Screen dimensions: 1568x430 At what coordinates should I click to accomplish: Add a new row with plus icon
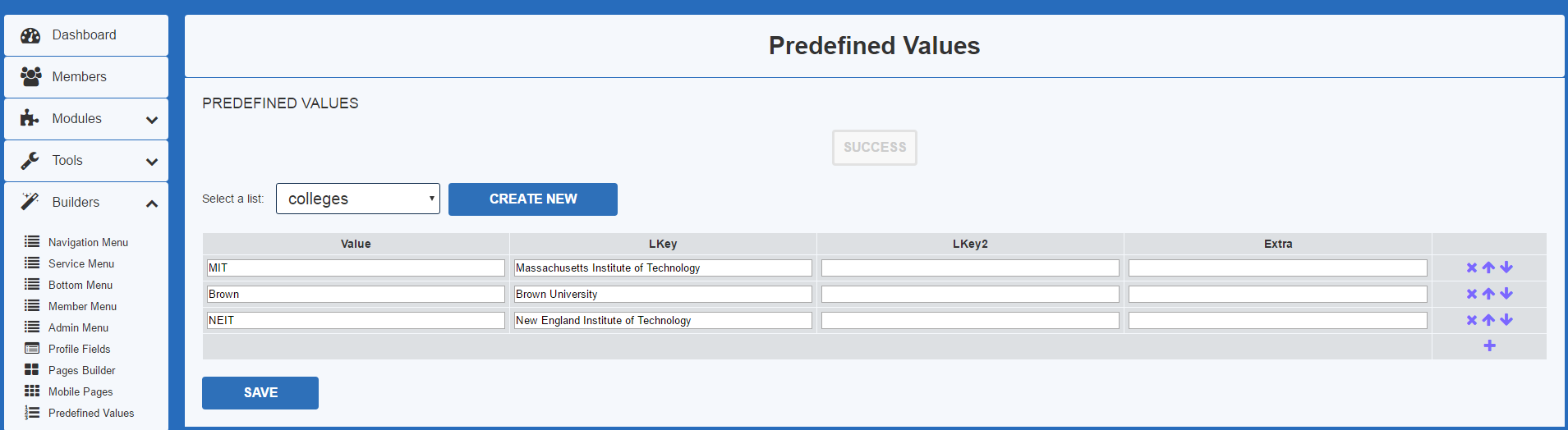[1489, 345]
